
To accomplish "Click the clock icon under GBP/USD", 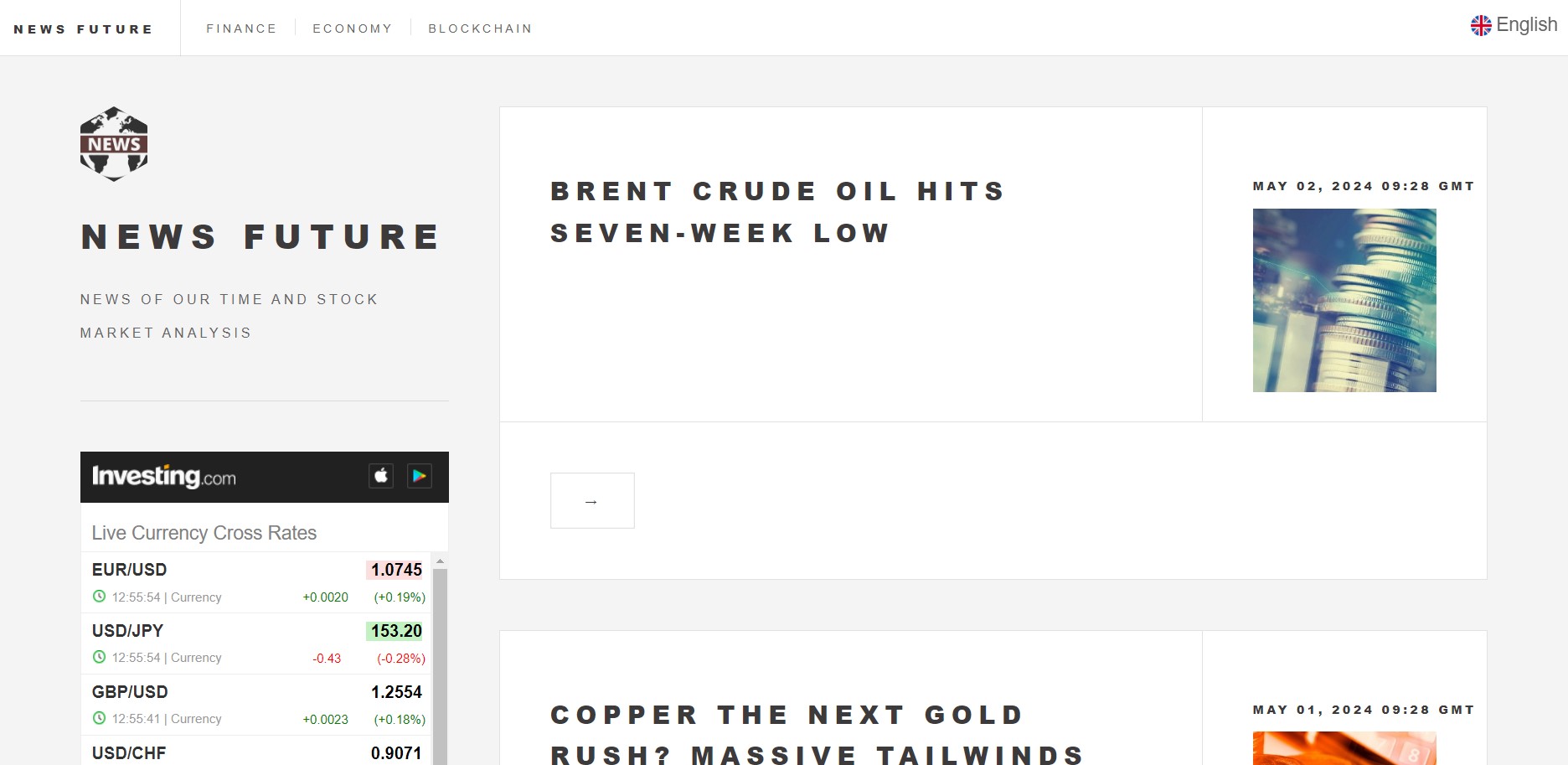I will 99,718.
